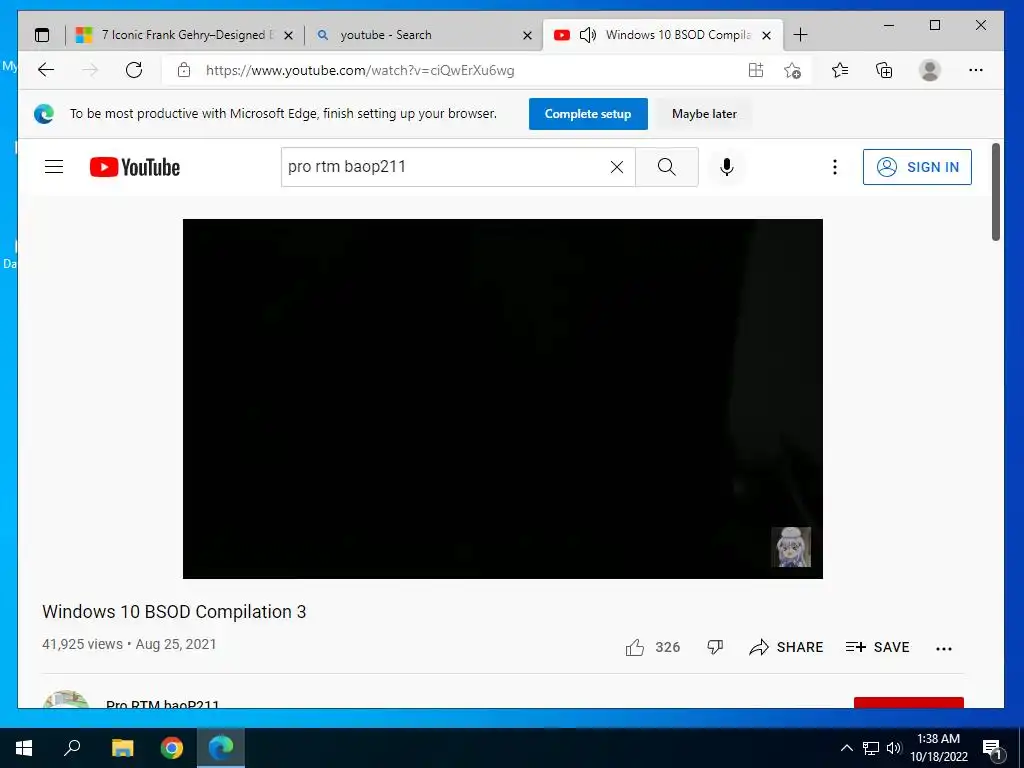The width and height of the screenshot is (1024, 768).
Task: Click the page vertical scrollbar thumb
Action: 995,191
